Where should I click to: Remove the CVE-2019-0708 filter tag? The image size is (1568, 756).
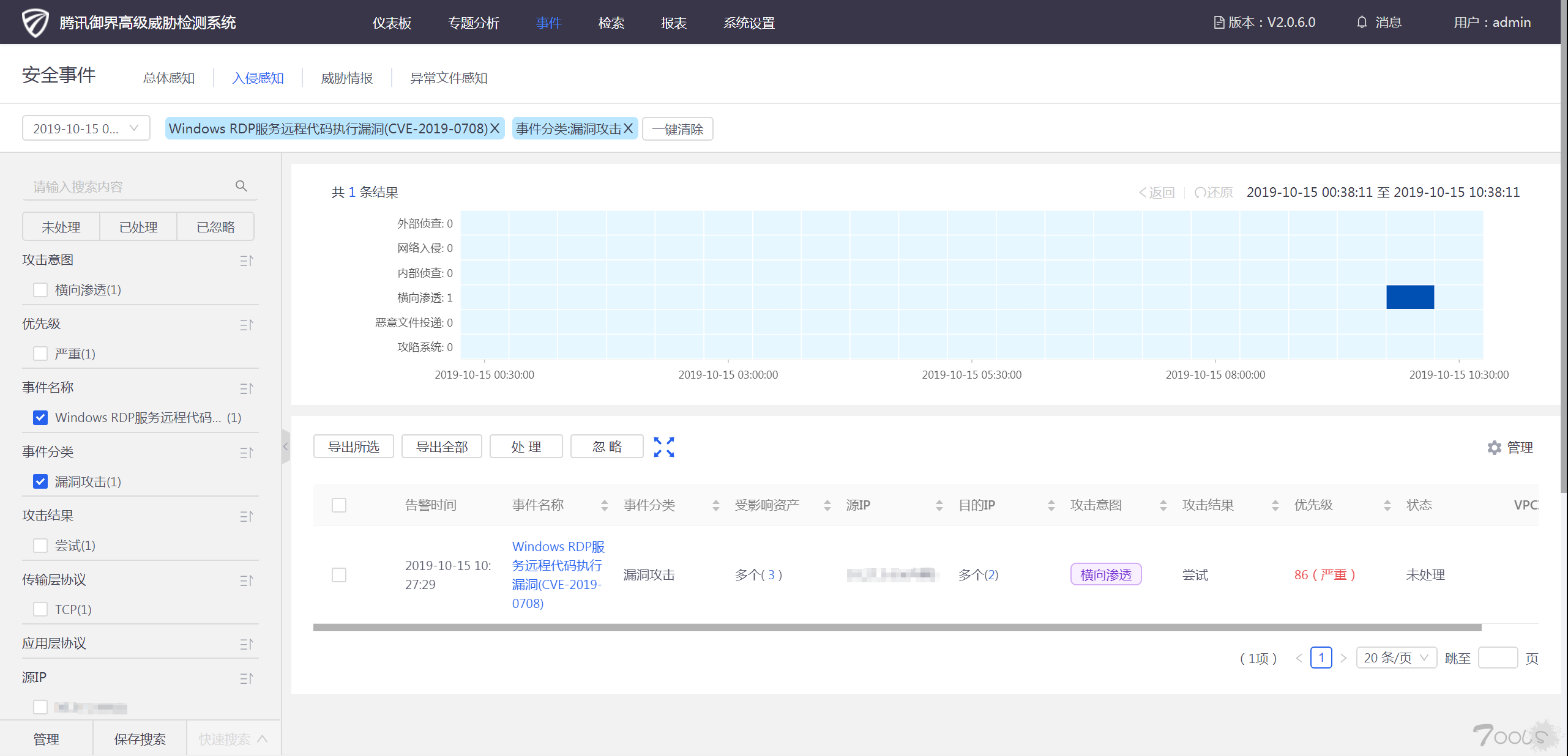pos(495,128)
